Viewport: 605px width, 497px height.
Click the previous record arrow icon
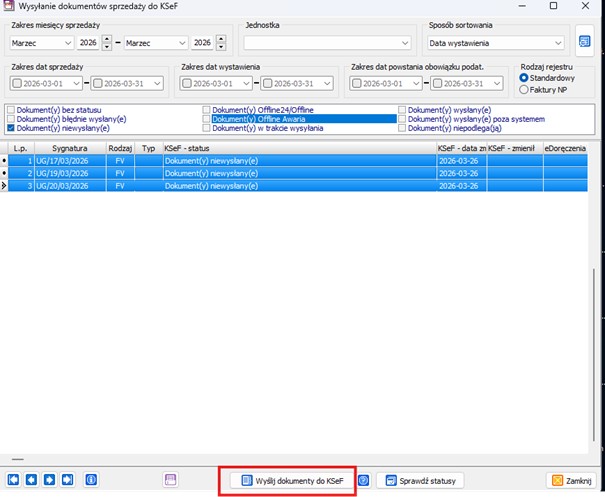pyautogui.click(x=31, y=480)
